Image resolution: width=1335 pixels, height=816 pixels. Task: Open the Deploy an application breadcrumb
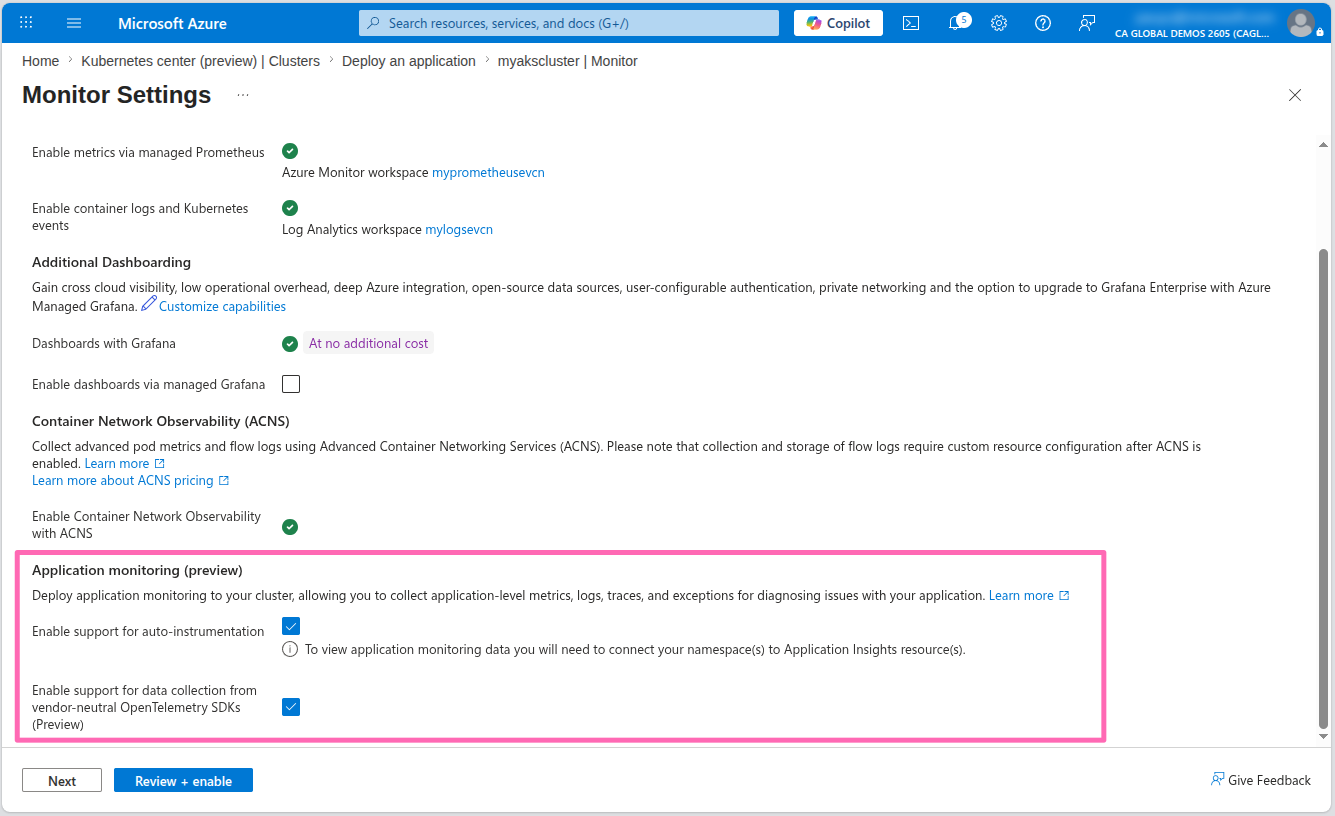(x=409, y=61)
